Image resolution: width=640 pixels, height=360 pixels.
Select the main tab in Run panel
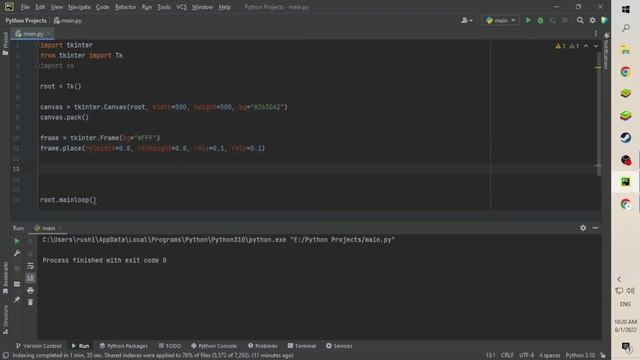tap(48, 228)
